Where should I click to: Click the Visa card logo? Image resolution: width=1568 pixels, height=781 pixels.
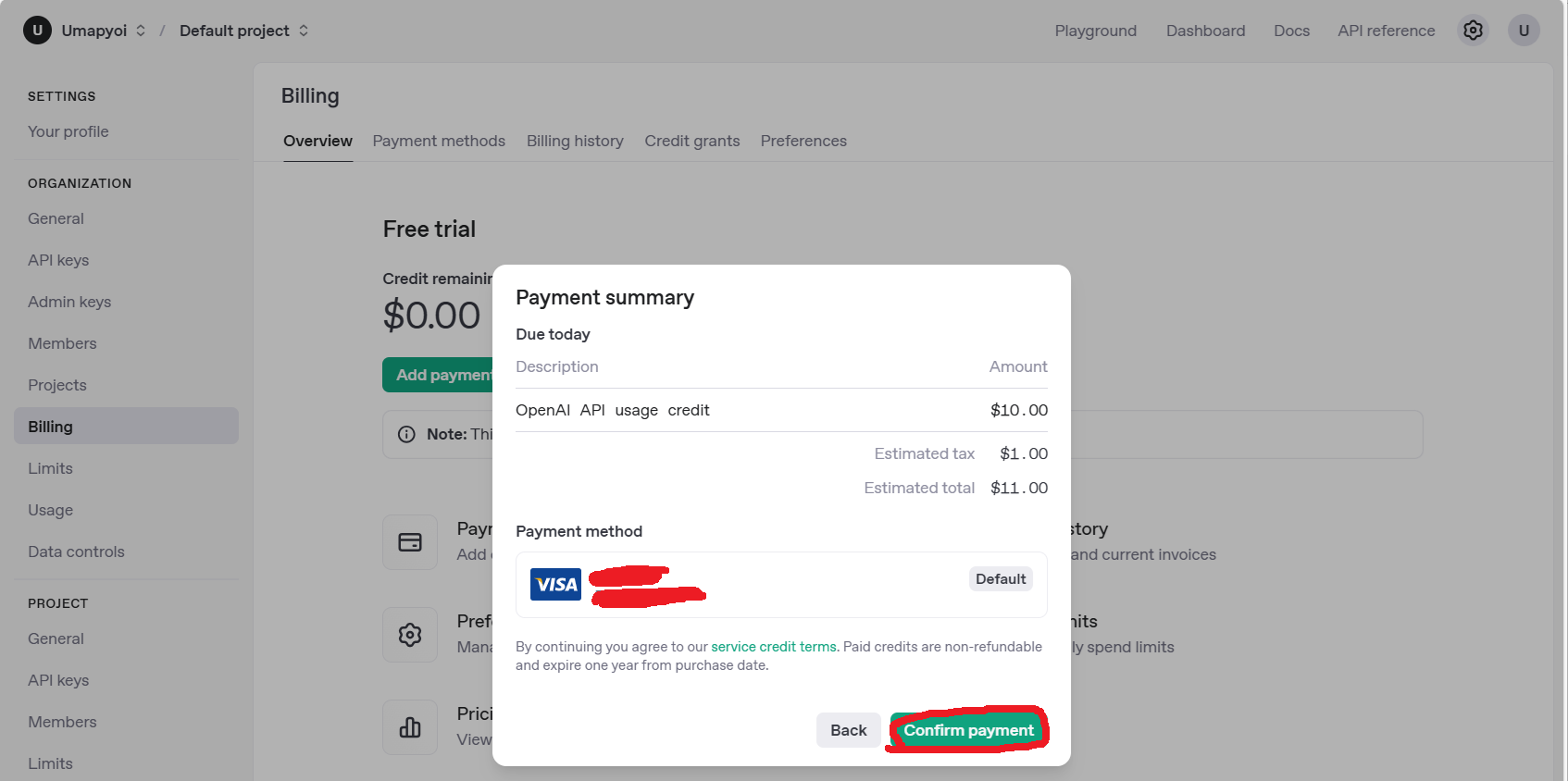555,584
